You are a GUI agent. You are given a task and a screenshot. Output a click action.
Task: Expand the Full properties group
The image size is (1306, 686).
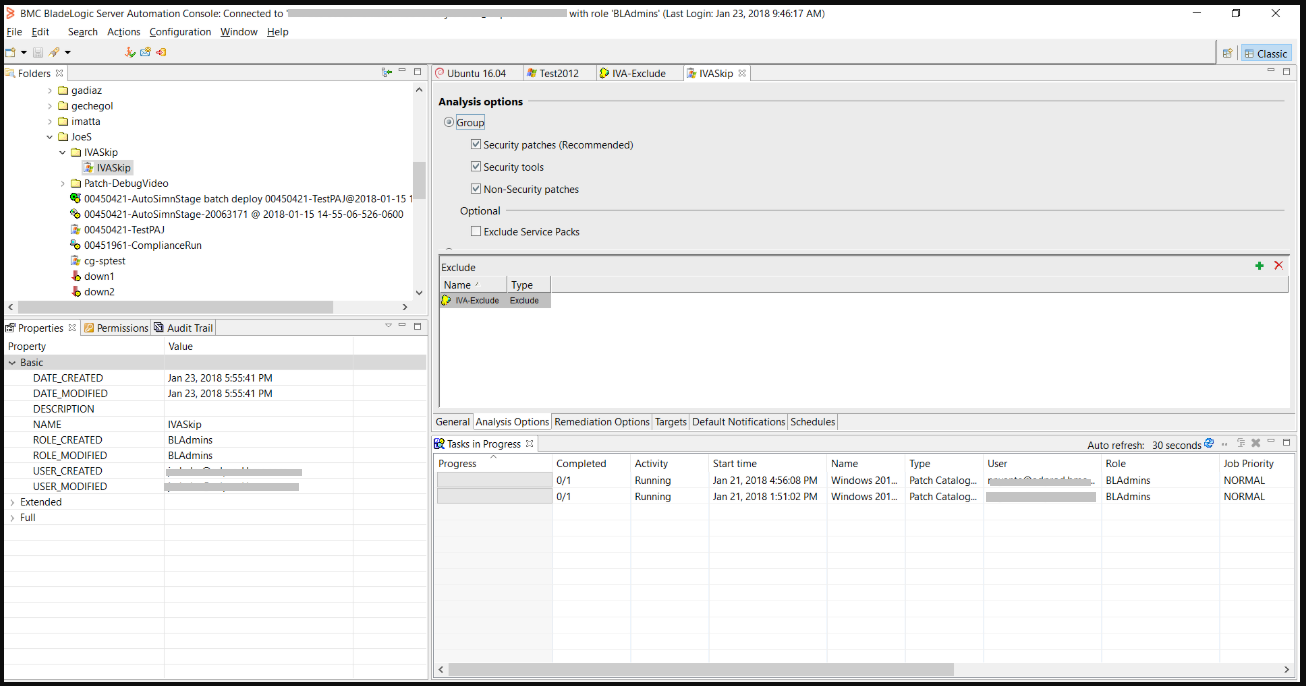[12, 518]
